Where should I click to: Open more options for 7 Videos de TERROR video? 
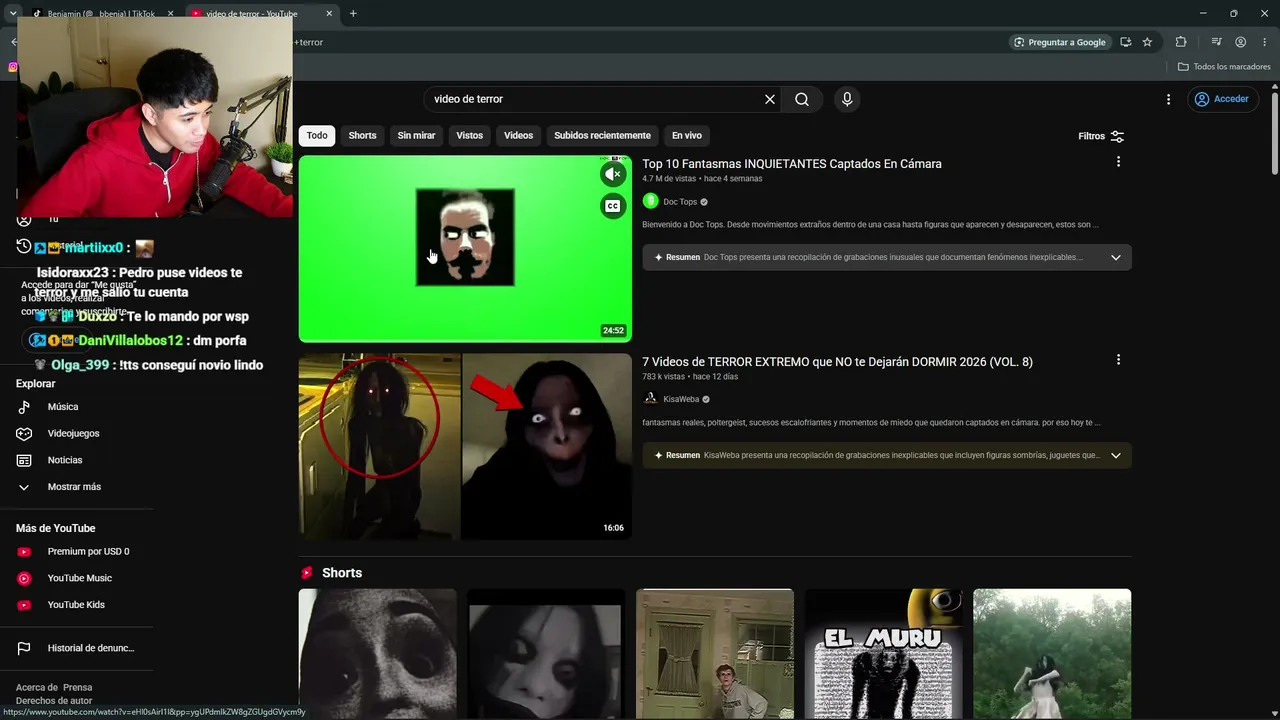click(1118, 360)
